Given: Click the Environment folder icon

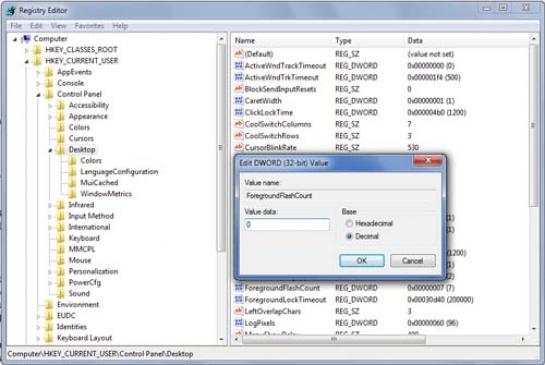Looking at the screenshot, I should (x=49, y=305).
